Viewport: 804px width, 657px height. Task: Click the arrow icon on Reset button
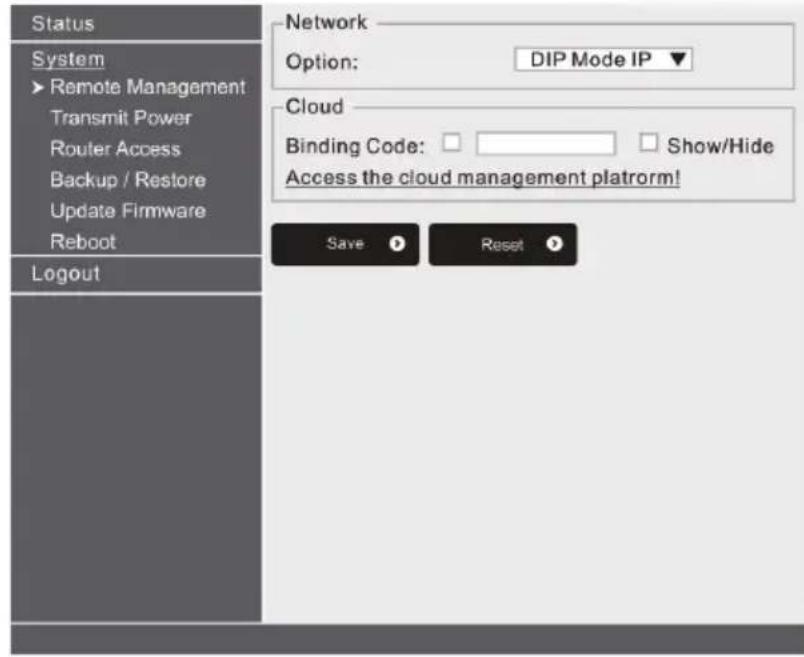tap(554, 244)
